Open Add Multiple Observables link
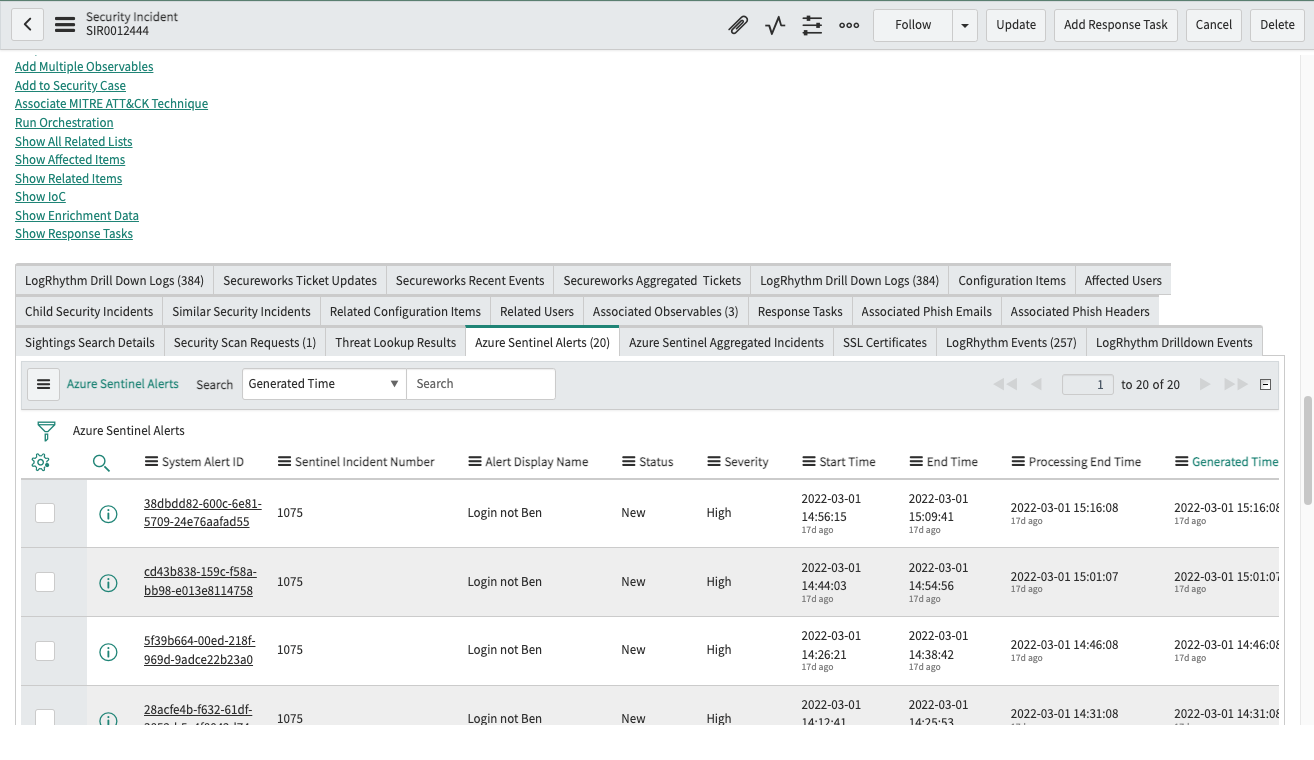 click(x=84, y=67)
